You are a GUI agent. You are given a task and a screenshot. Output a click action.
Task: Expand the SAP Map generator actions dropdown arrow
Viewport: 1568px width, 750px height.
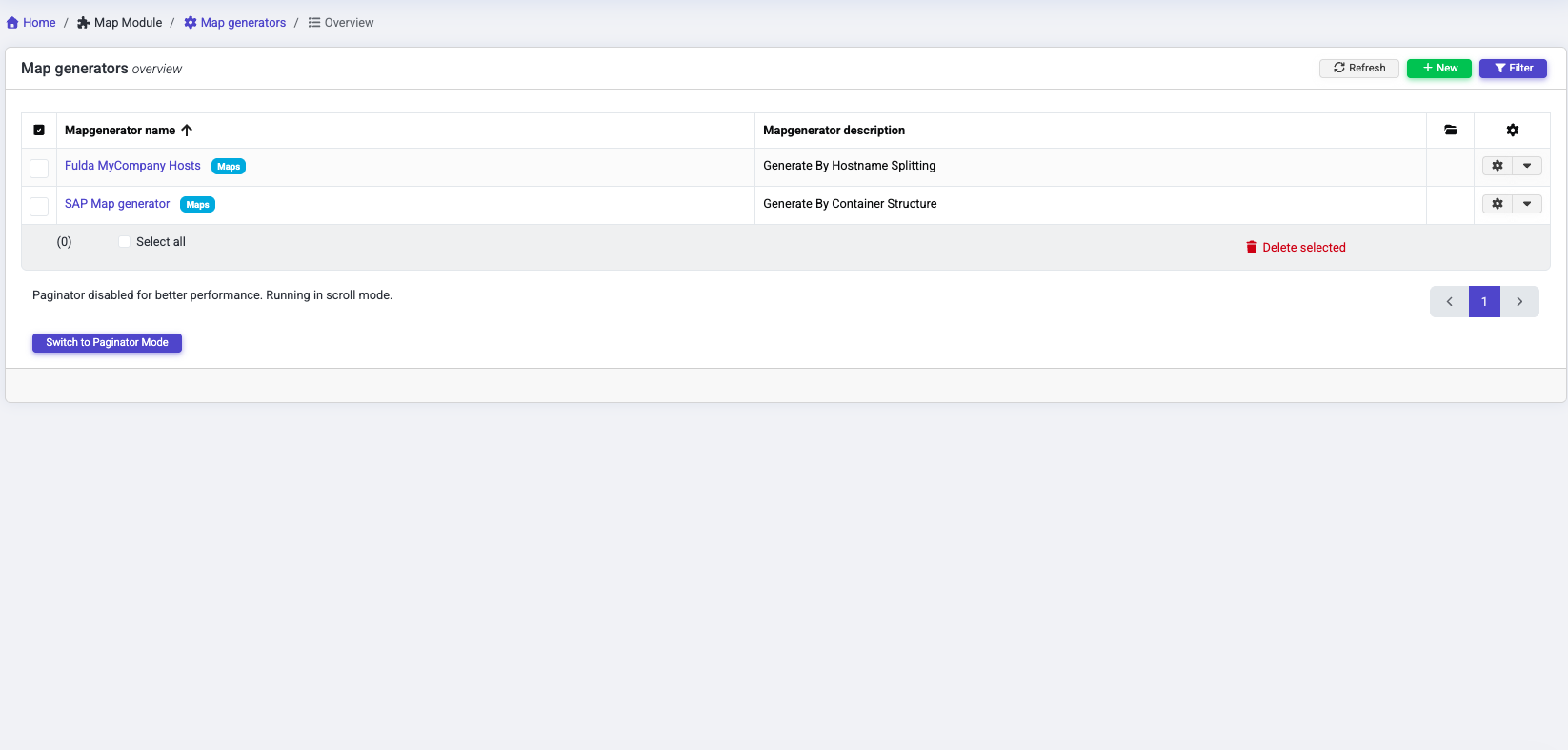tap(1526, 204)
